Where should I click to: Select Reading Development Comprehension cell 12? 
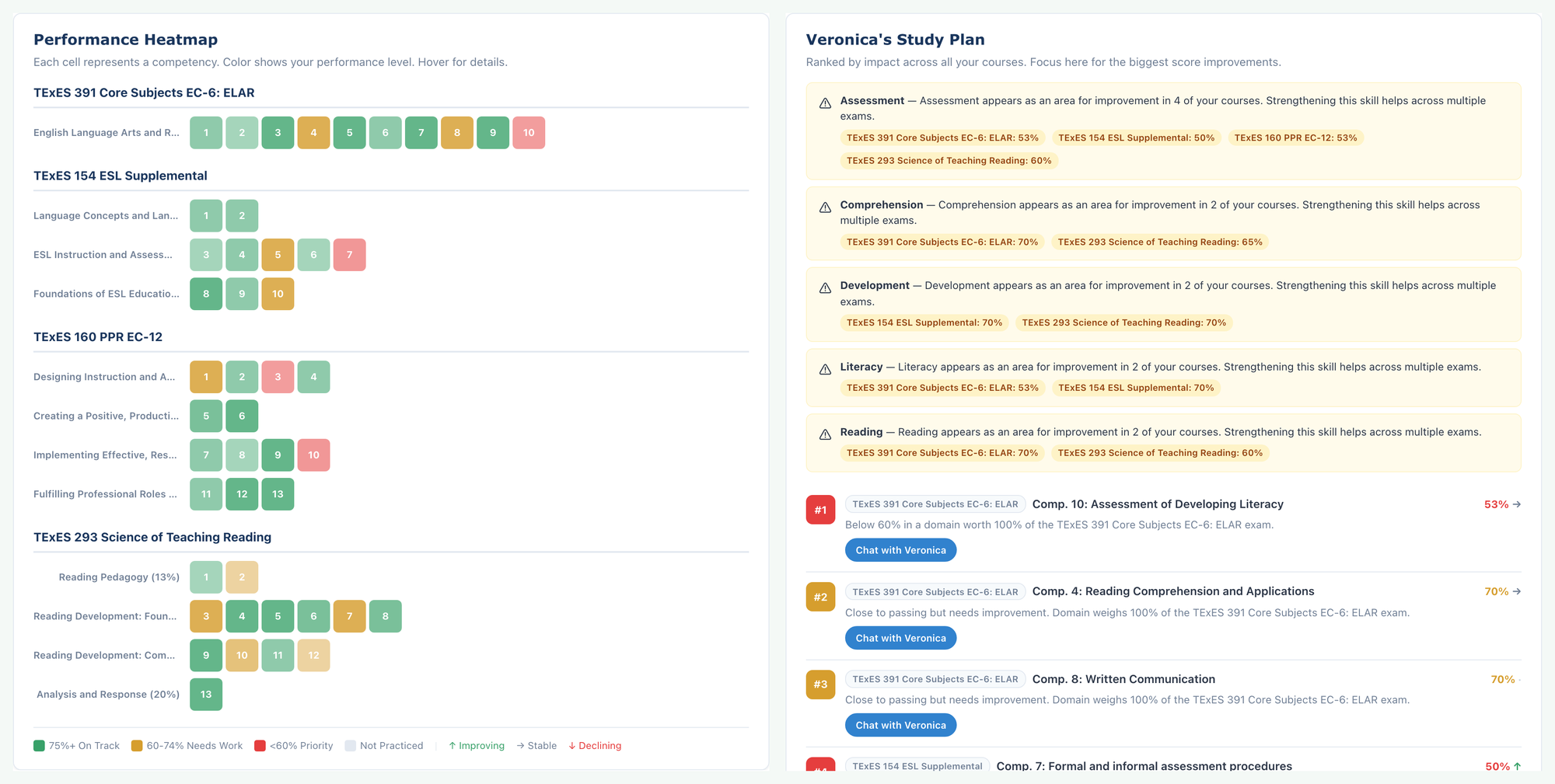point(313,655)
